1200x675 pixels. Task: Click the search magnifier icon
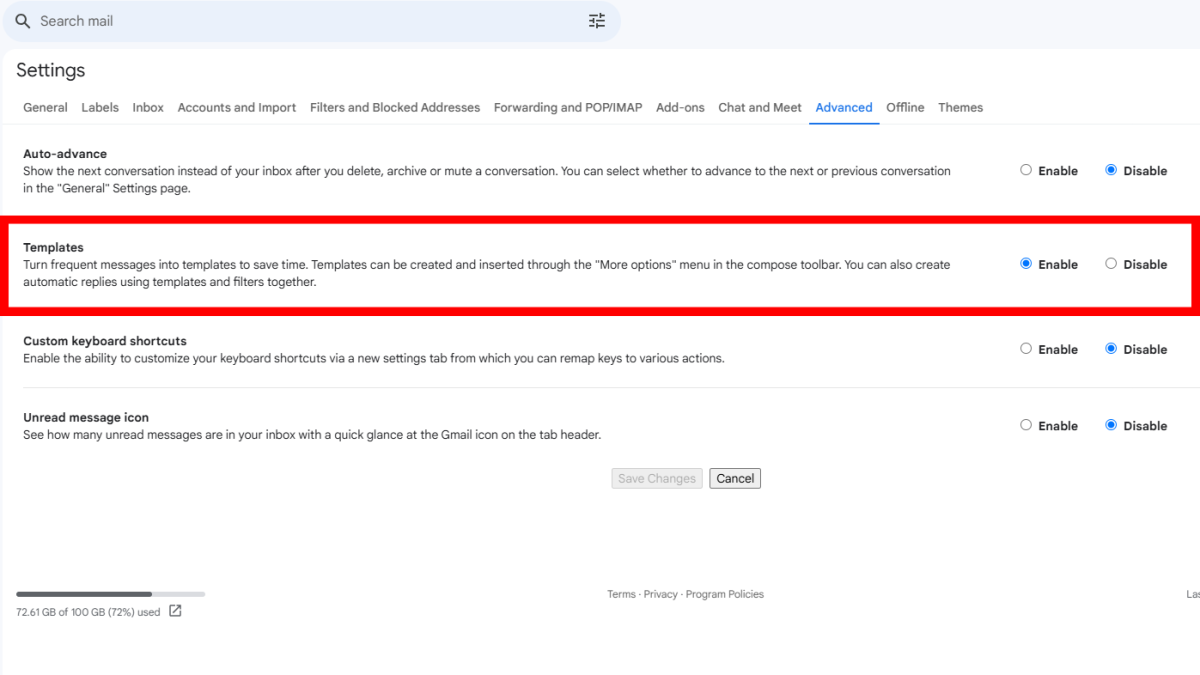[22, 21]
